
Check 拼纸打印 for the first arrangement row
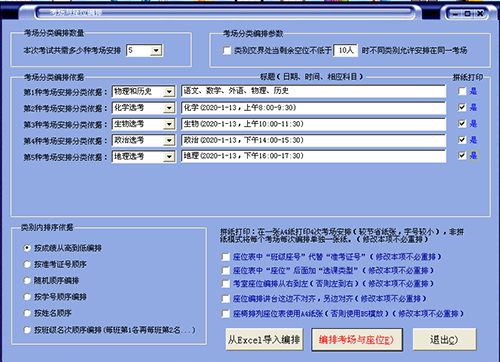tap(462, 91)
